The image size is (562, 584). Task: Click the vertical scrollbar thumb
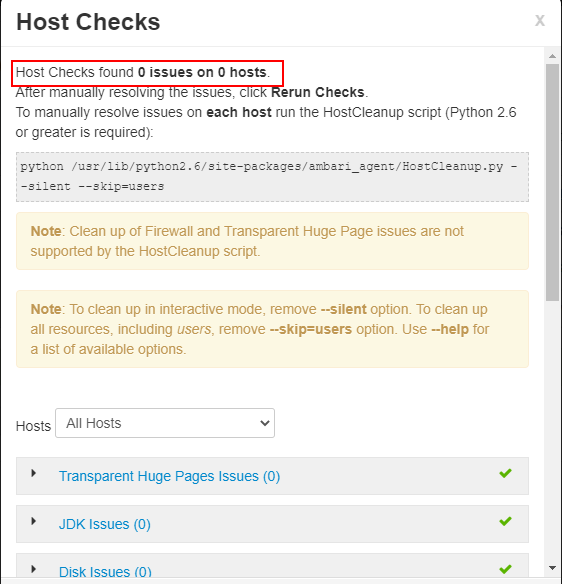tap(552, 182)
